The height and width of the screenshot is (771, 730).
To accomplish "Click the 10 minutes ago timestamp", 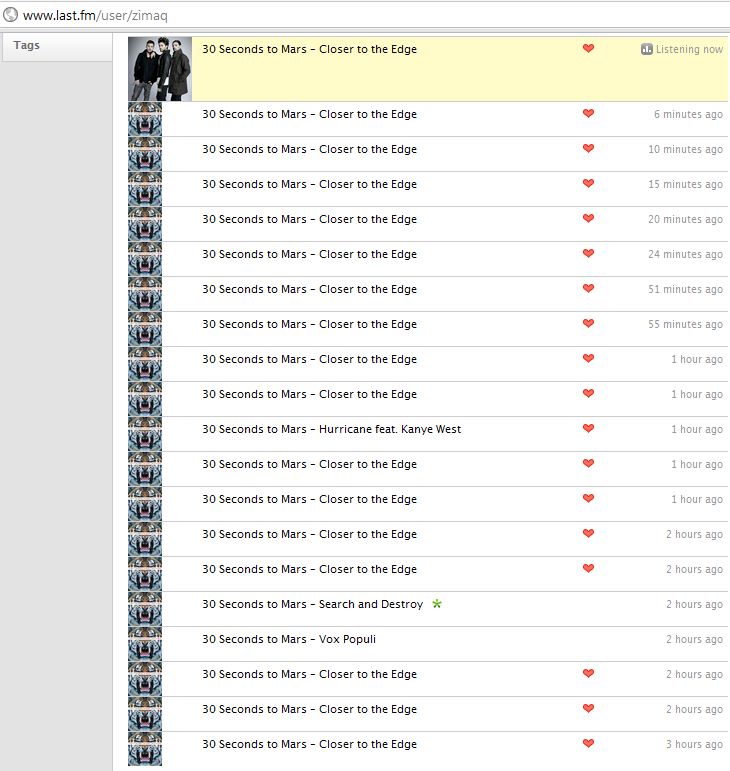I will (685, 149).
